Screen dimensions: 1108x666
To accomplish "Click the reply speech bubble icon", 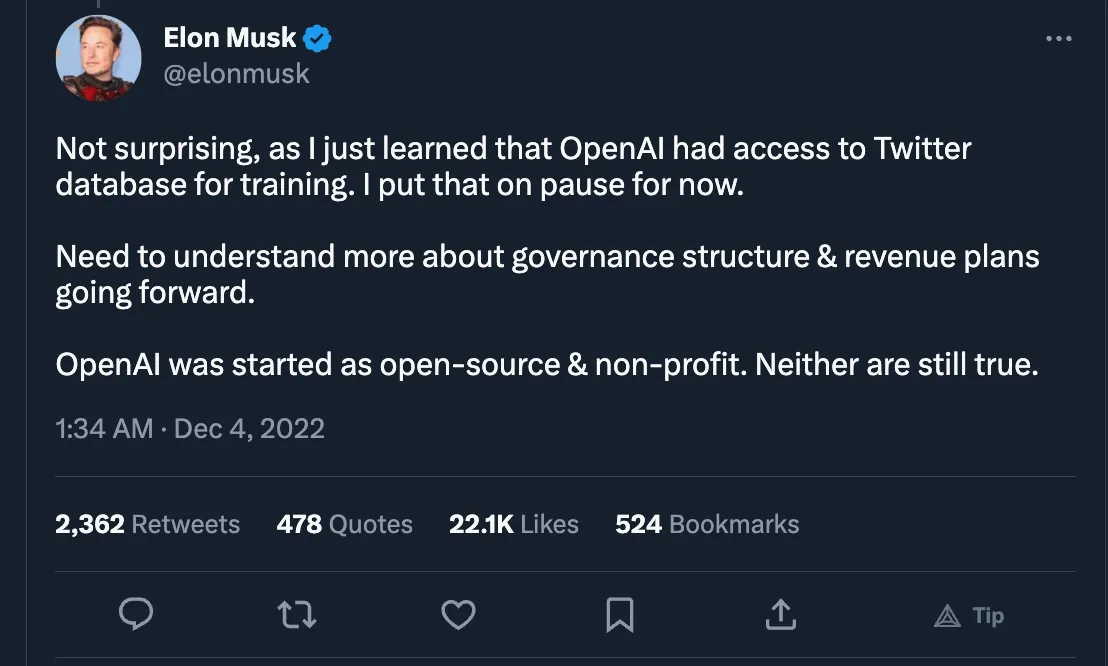I will 136,614.
